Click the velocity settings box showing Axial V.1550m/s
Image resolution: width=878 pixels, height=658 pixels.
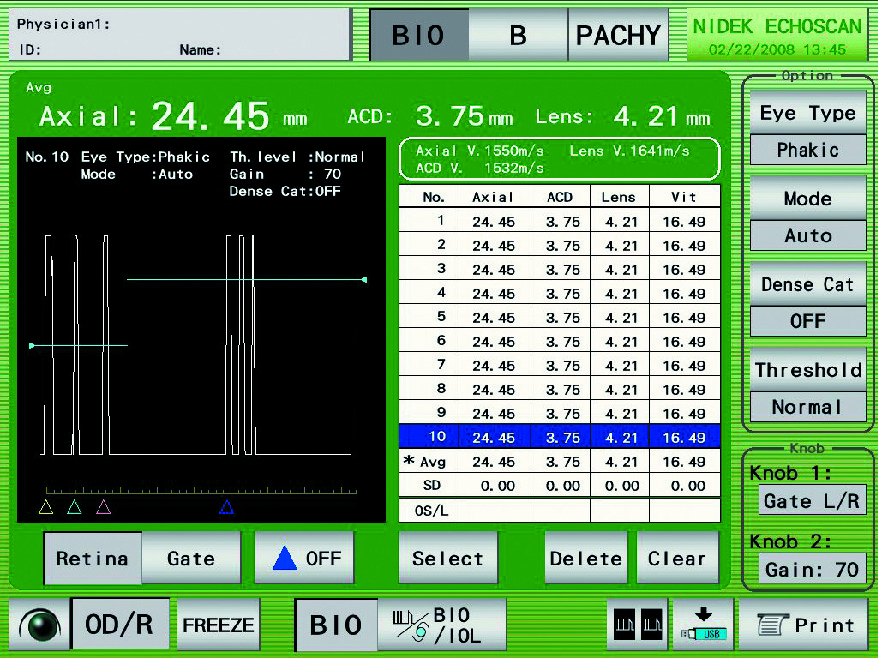click(x=559, y=159)
